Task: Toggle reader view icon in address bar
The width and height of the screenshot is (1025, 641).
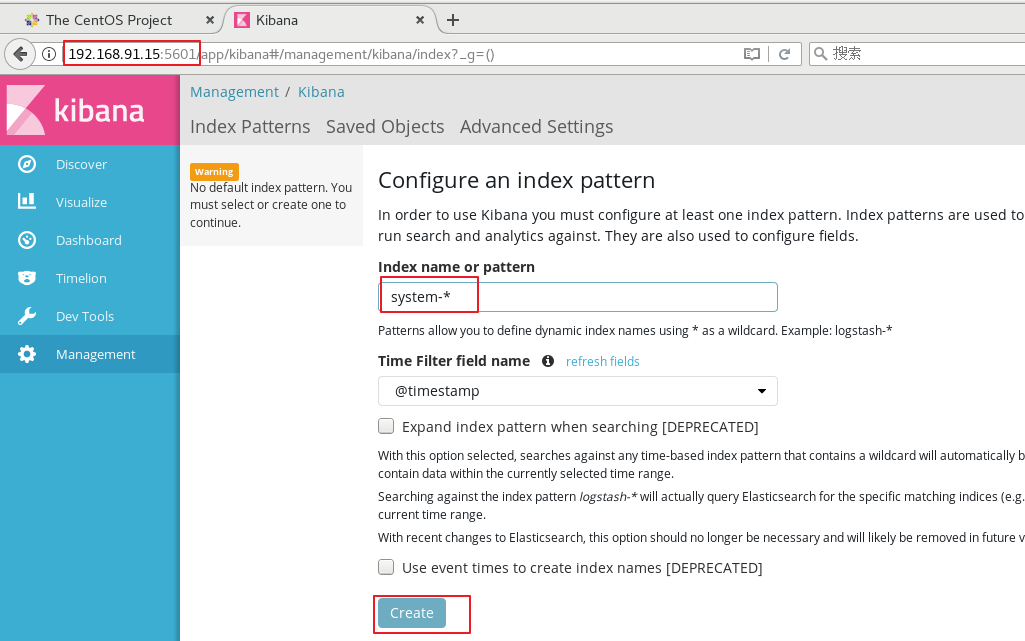Action: point(752,54)
